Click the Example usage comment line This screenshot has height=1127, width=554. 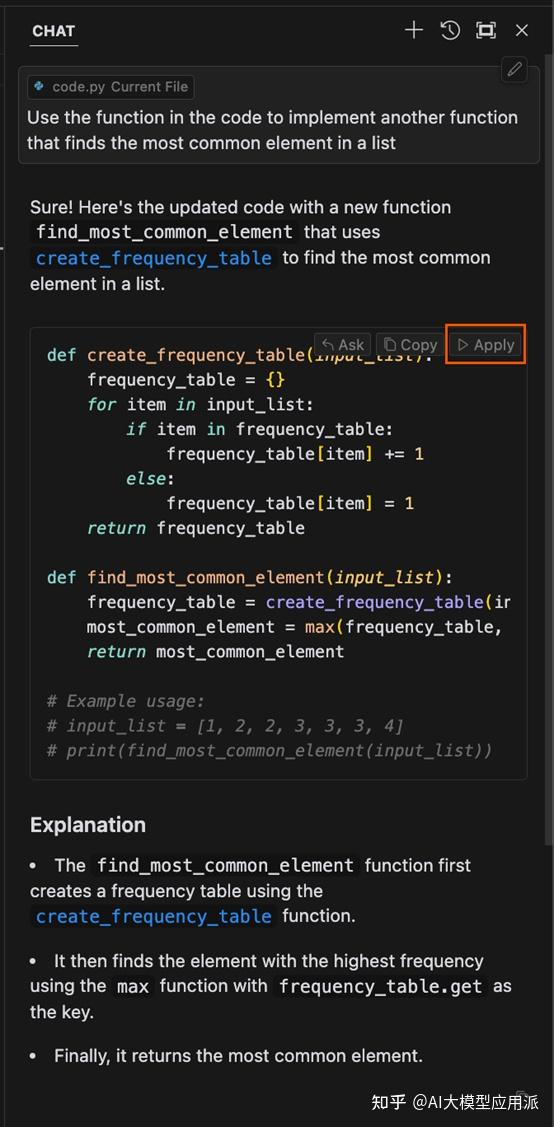pyautogui.click(x=126, y=701)
